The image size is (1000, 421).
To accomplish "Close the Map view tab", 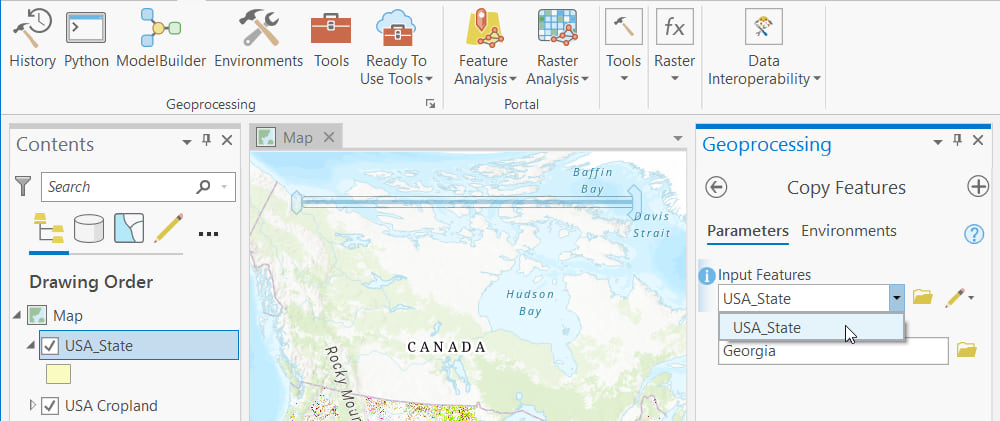I will tap(328, 137).
